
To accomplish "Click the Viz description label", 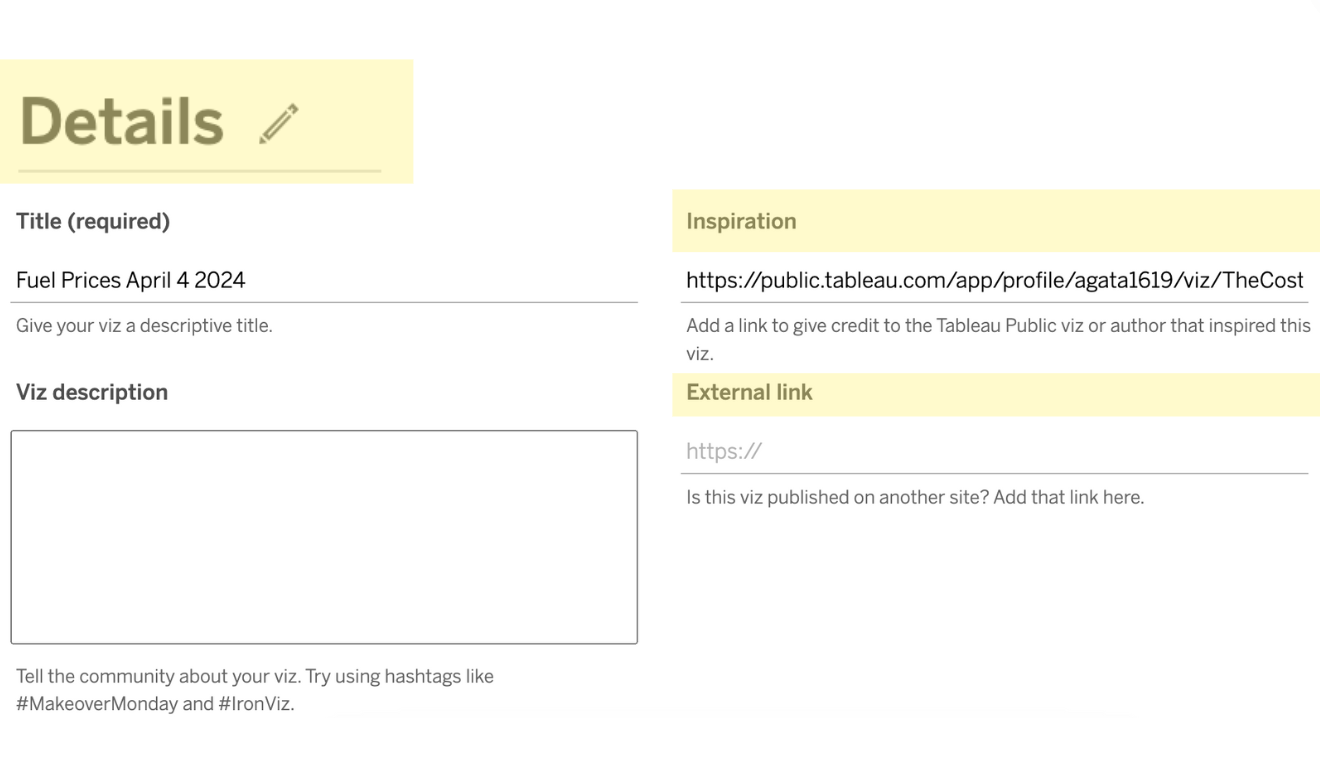I will (x=92, y=392).
